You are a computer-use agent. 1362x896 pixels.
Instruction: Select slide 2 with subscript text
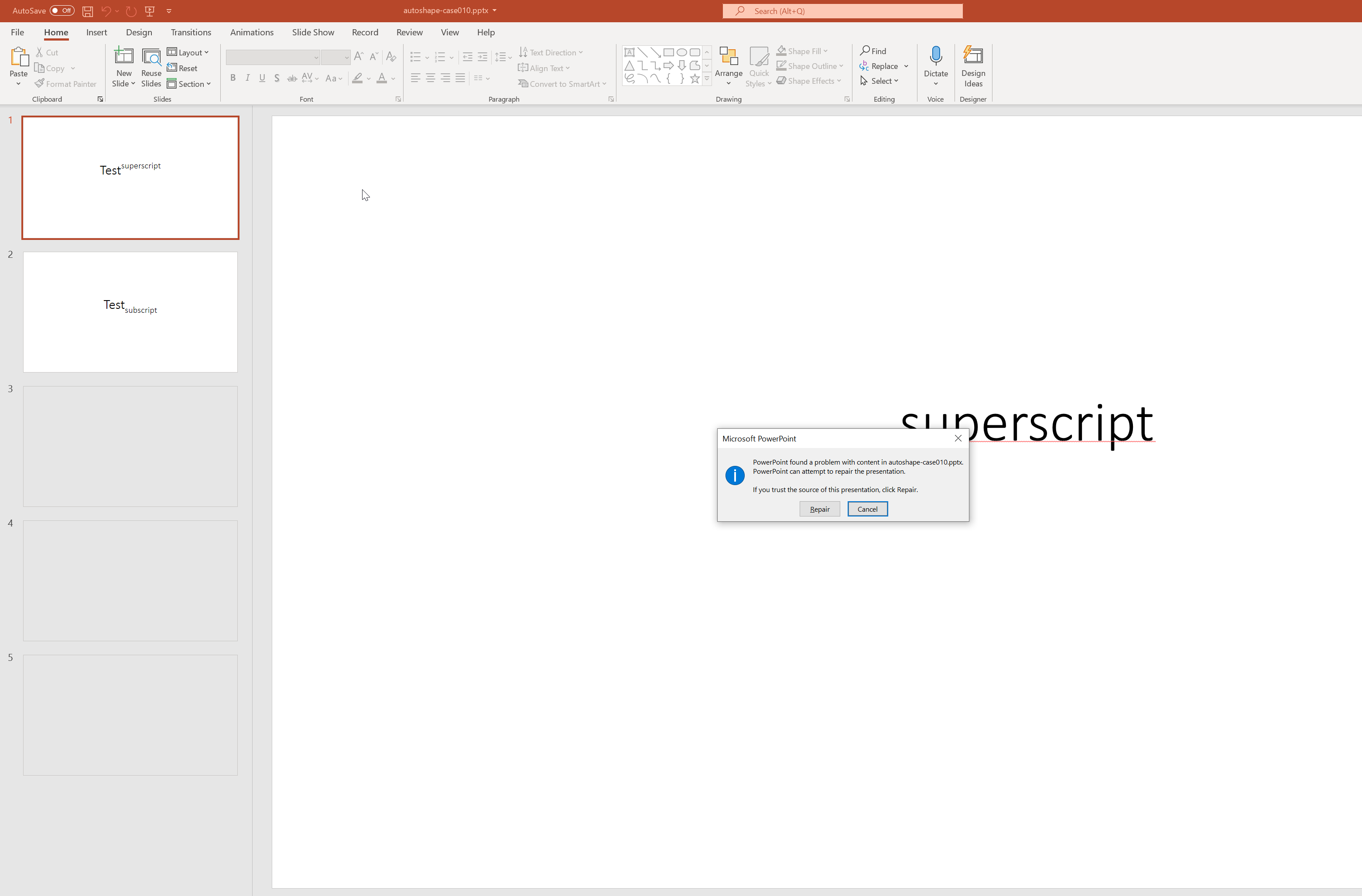pyautogui.click(x=130, y=312)
